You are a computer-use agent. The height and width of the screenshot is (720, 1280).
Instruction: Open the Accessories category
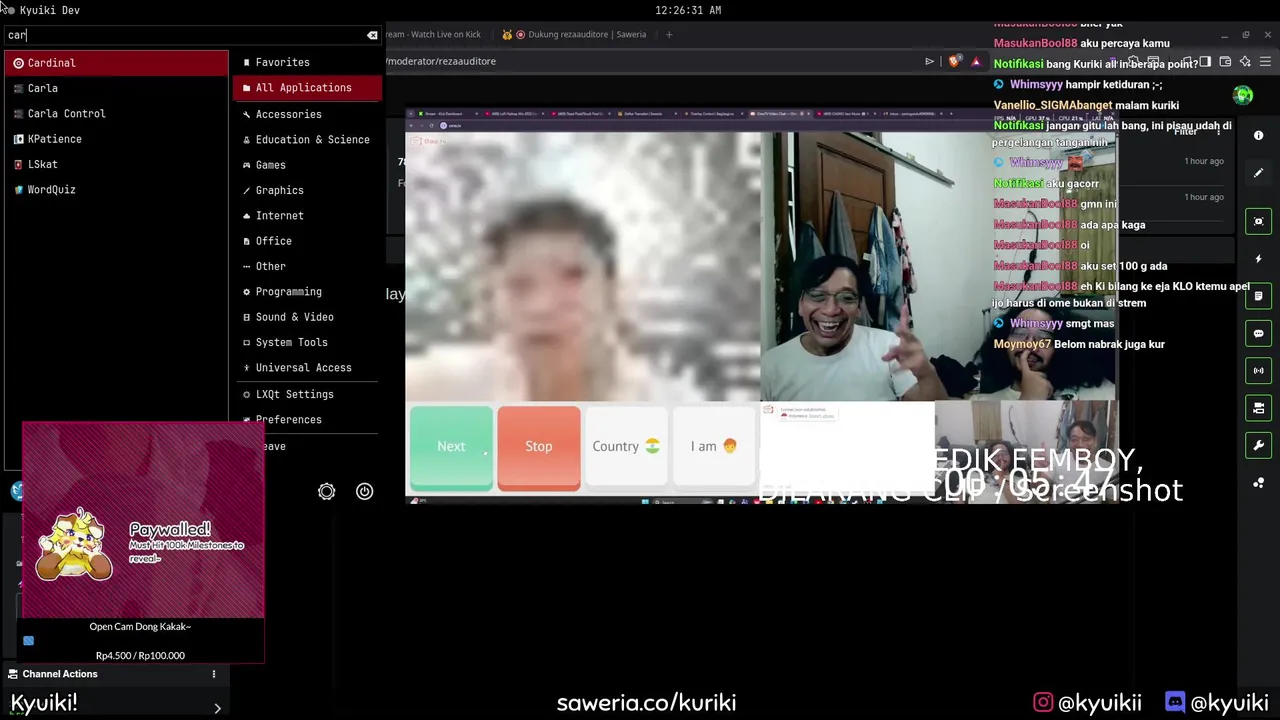click(x=307, y=114)
